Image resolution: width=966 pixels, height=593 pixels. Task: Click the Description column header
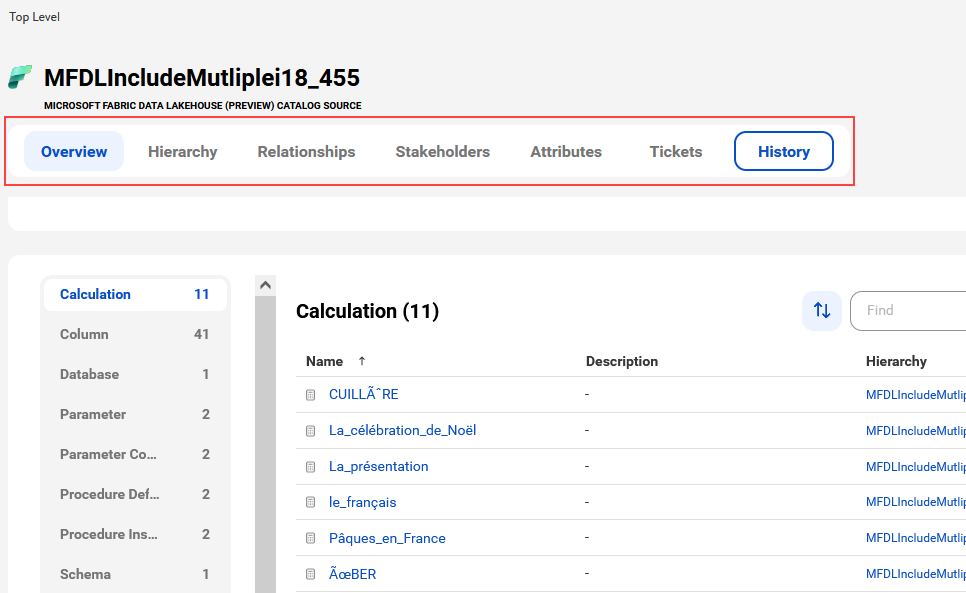pos(622,361)
